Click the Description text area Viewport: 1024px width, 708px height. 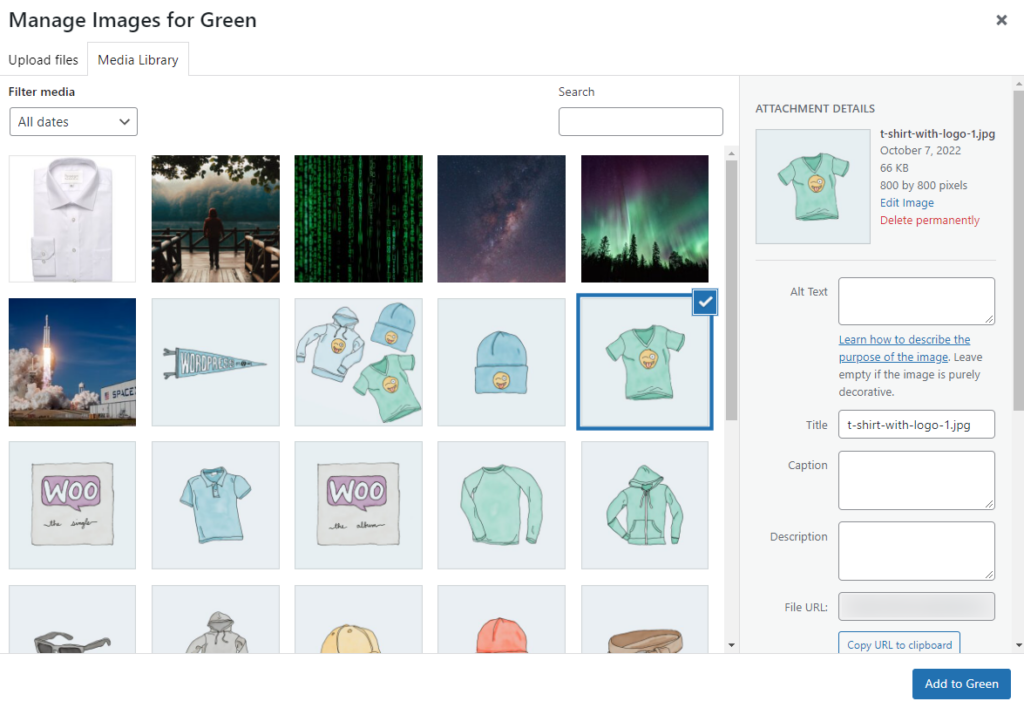(916, 551)
